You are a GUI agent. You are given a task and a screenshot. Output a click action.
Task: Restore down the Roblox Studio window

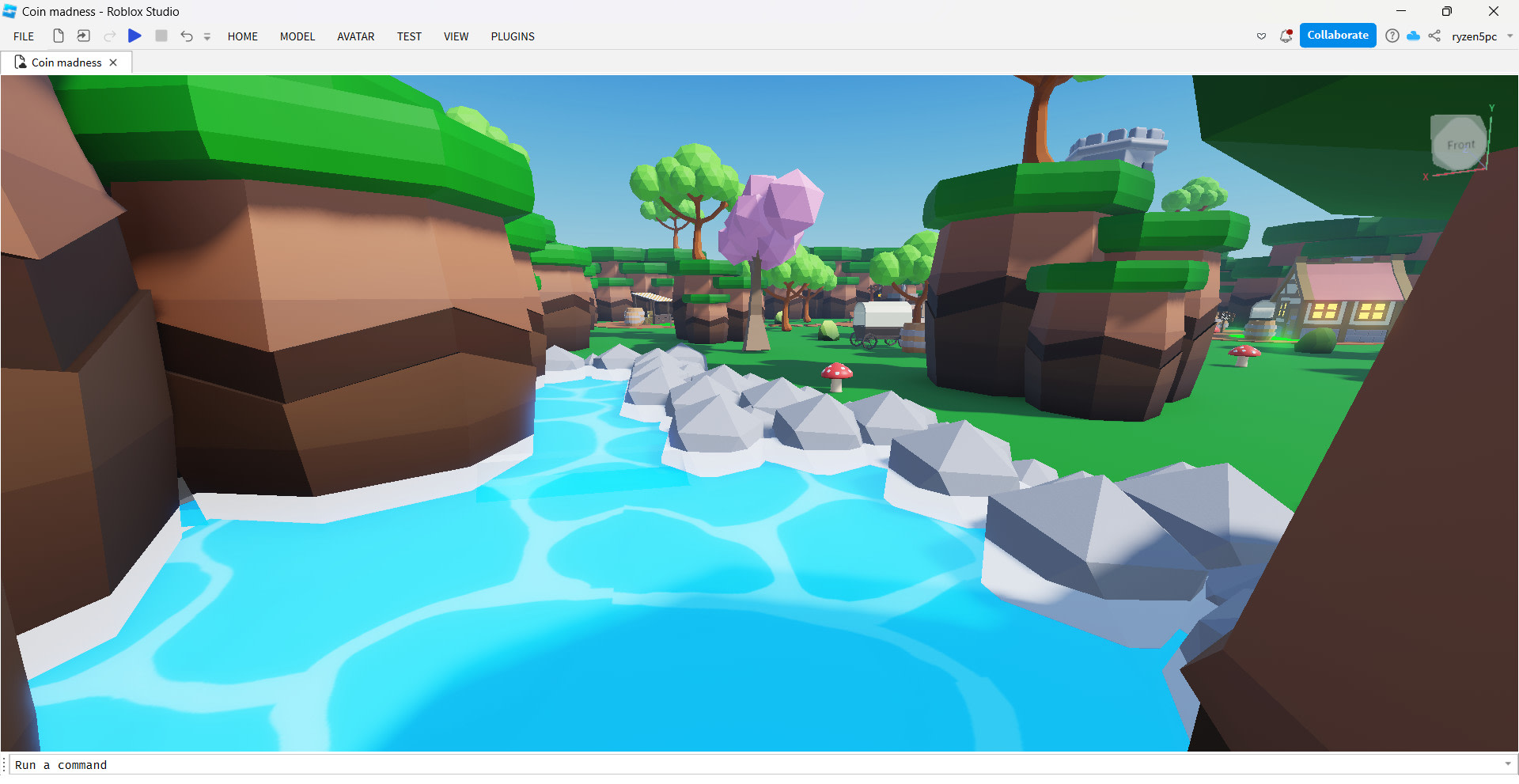[x=1447, y=11]
